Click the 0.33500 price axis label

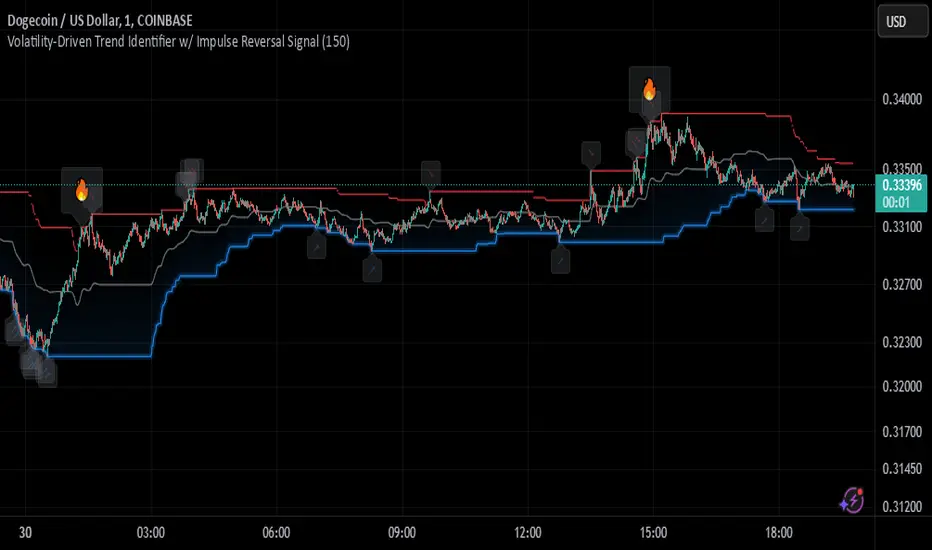click(902, 169)
